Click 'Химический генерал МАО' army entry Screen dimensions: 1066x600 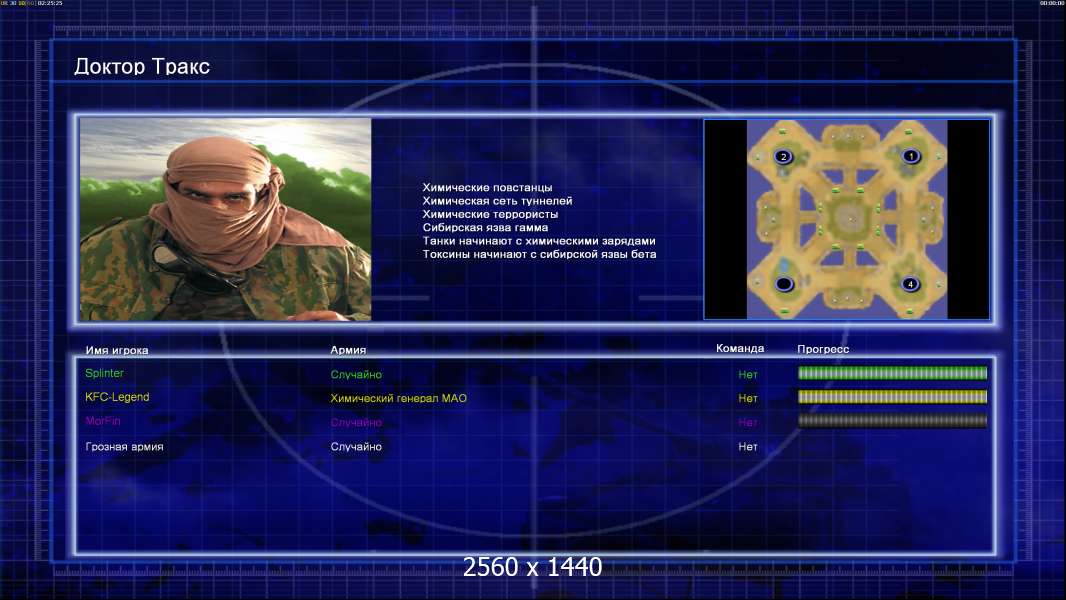pyautogui.click(x=398, y=398)
